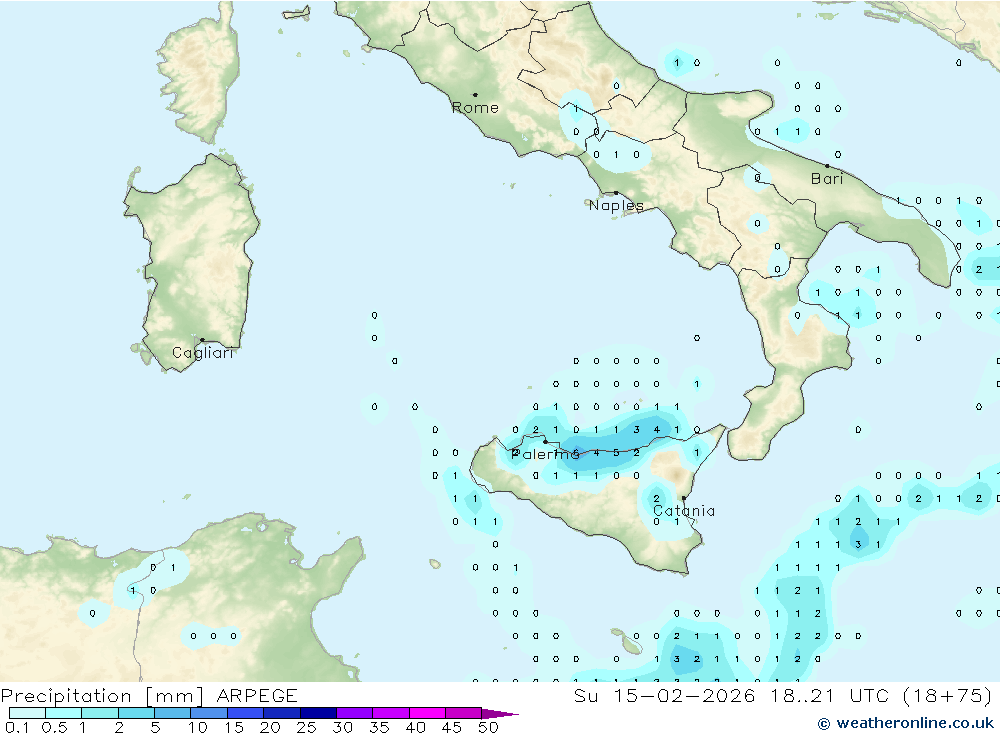Click the 20–25 mm legend swatch
This screenshot has height=733, width=1000.
[282, 713]
